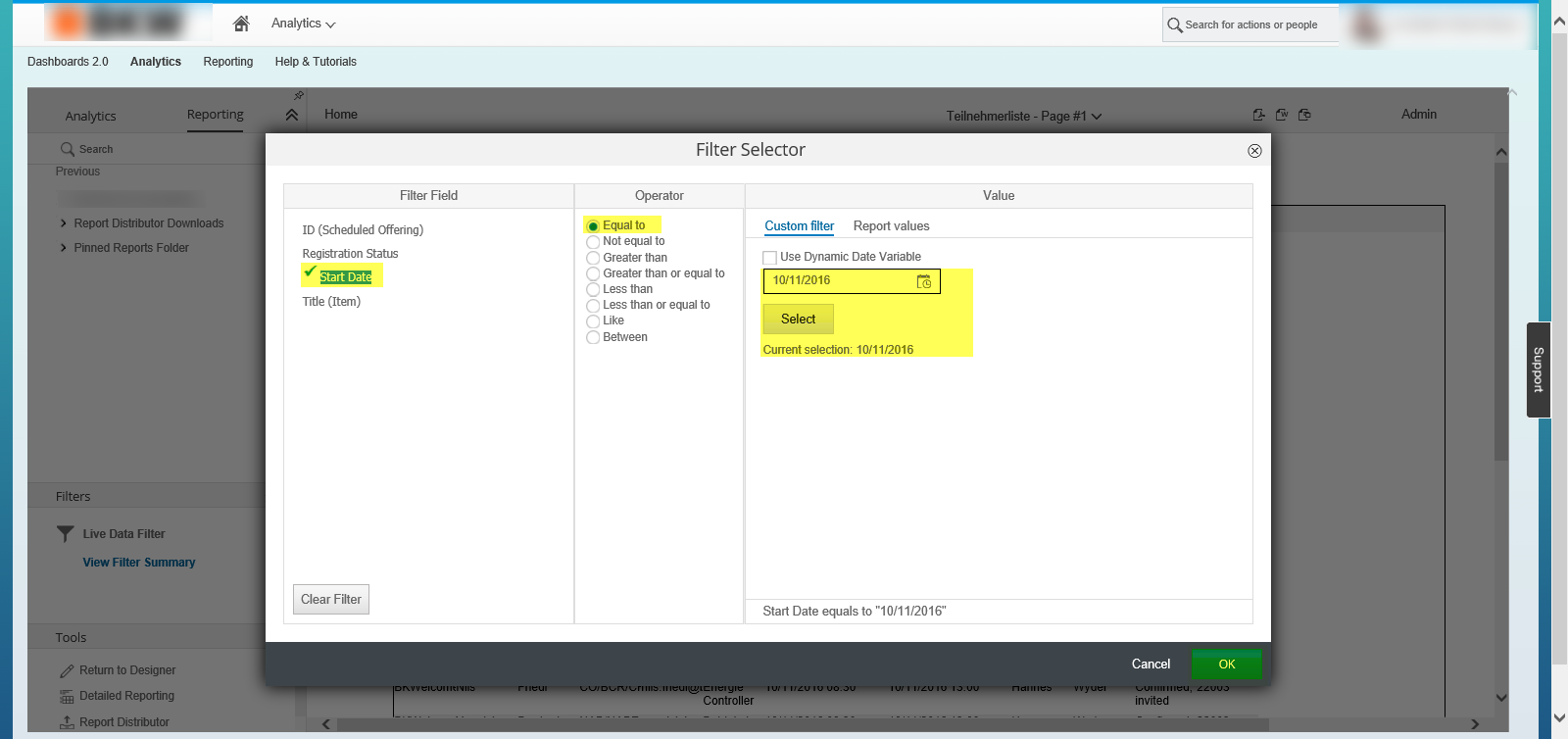Screen dimensions: 1568x739
Task: Collapse the left panel double chevron
Action: pyautogui.click(x=291, y=115)
